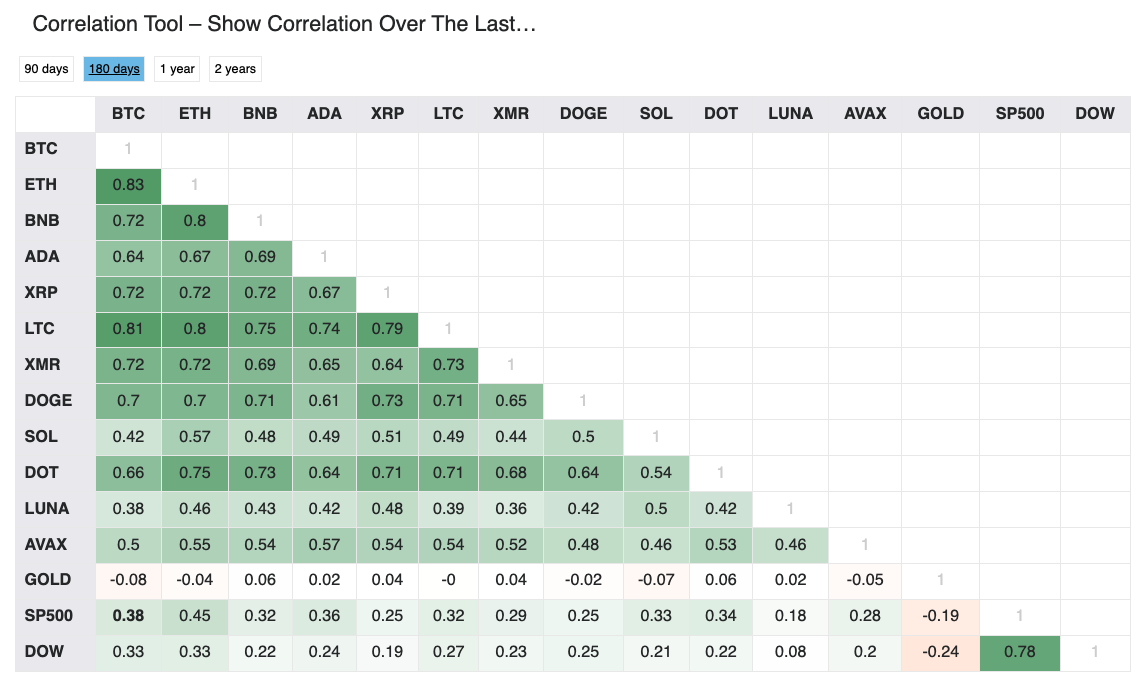Click the SP500 column header
Image resolution: width=1144 pixels, height=685 pixels.
[1019, 114]
